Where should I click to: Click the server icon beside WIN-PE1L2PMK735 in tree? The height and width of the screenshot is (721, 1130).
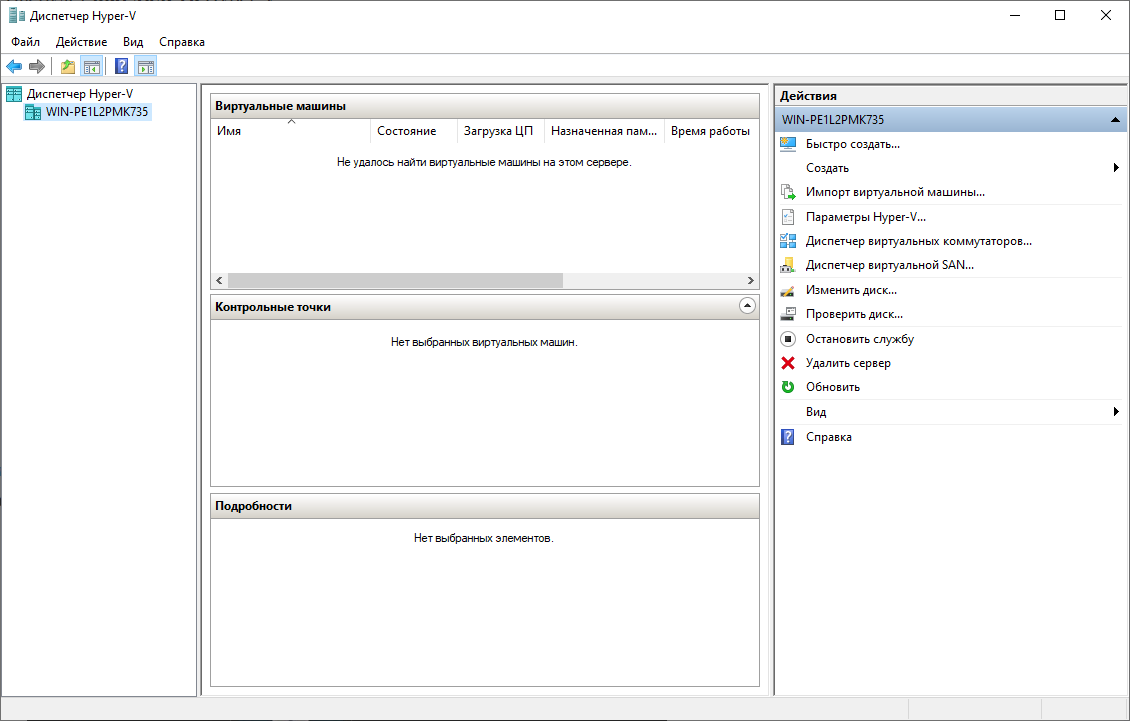(x=33, y=112)
